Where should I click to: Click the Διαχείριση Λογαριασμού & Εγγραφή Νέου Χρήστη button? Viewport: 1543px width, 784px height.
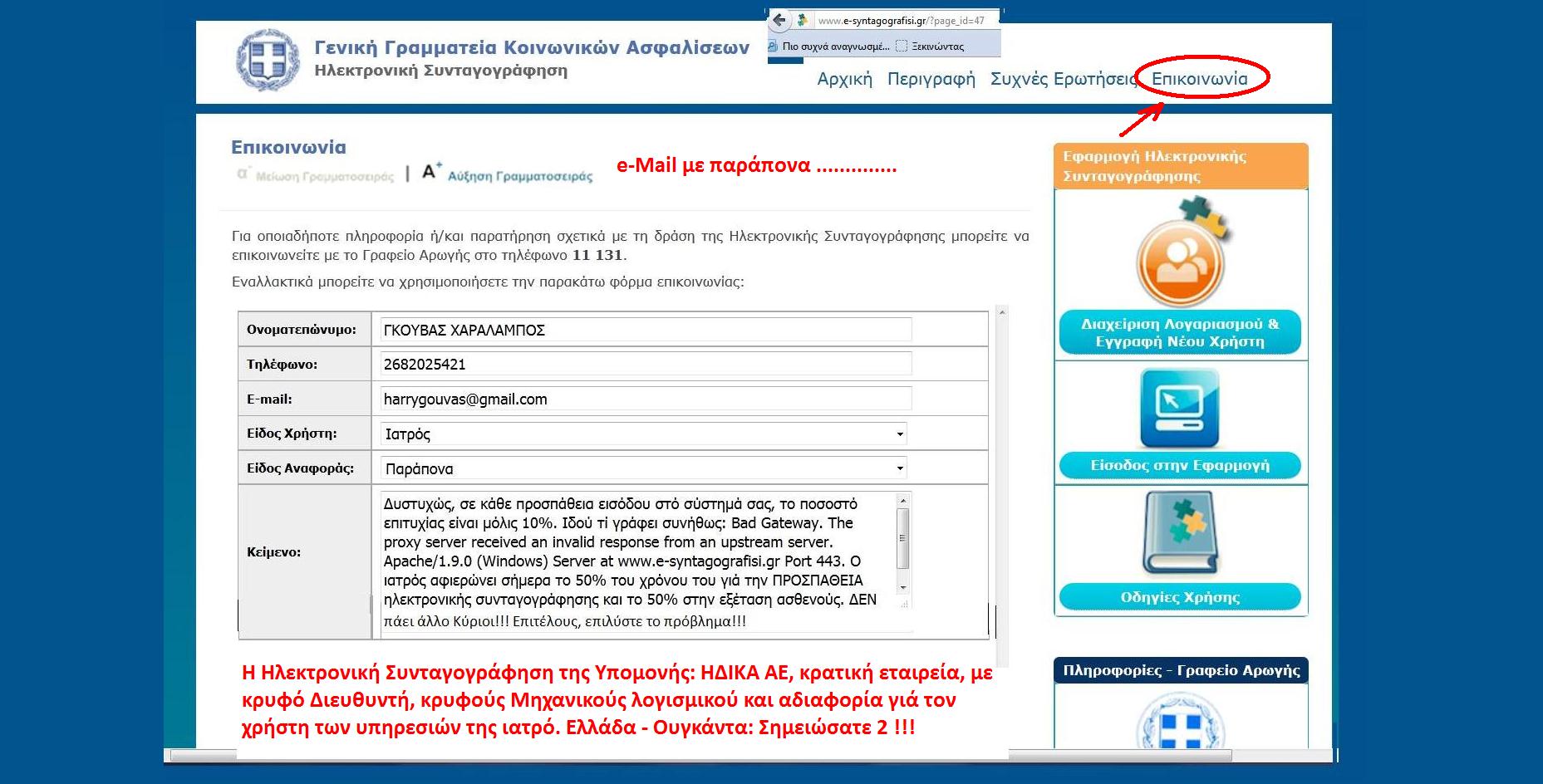(x=1180, y=332)
